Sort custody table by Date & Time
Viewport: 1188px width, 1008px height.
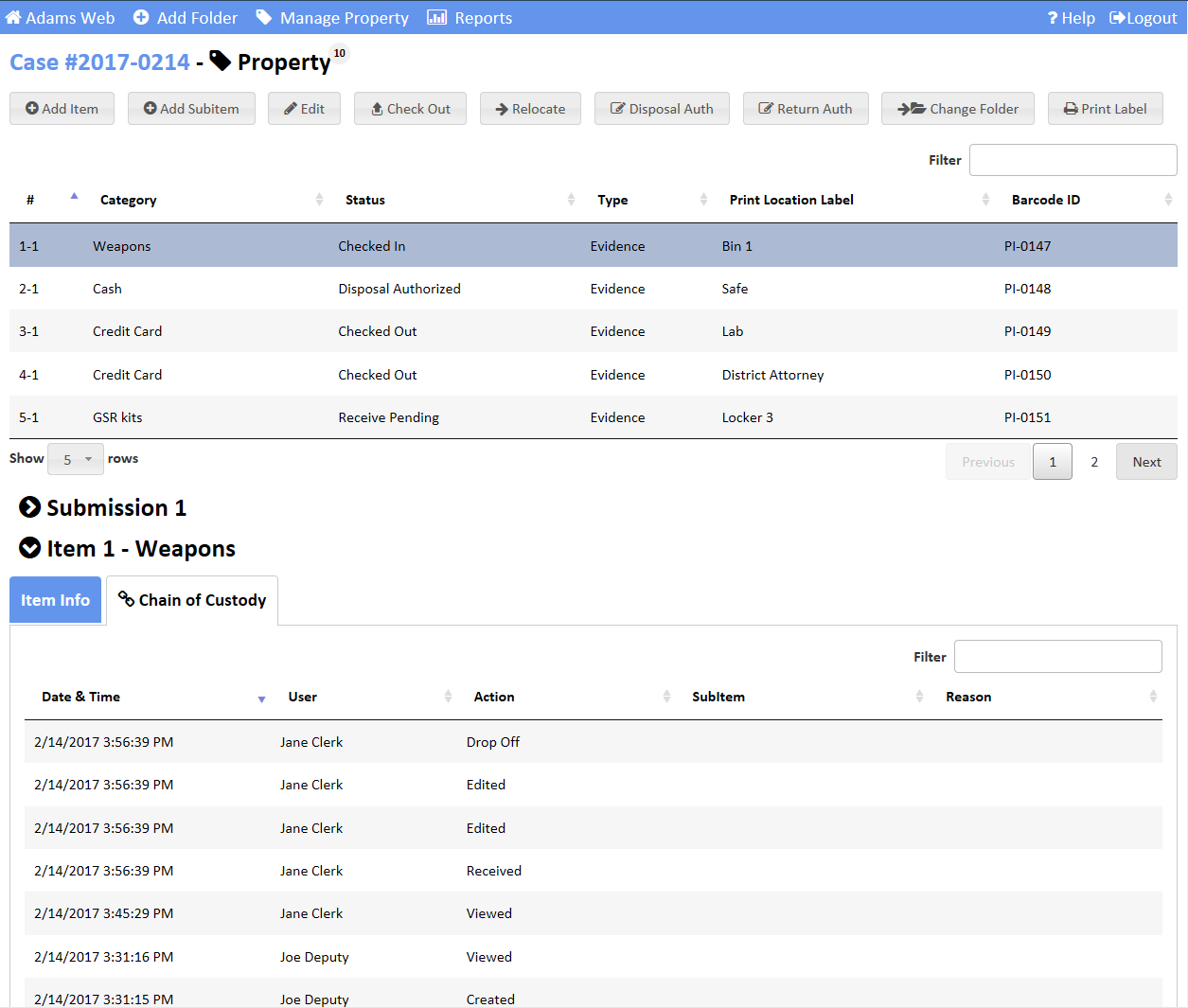(x=81, y=697)
